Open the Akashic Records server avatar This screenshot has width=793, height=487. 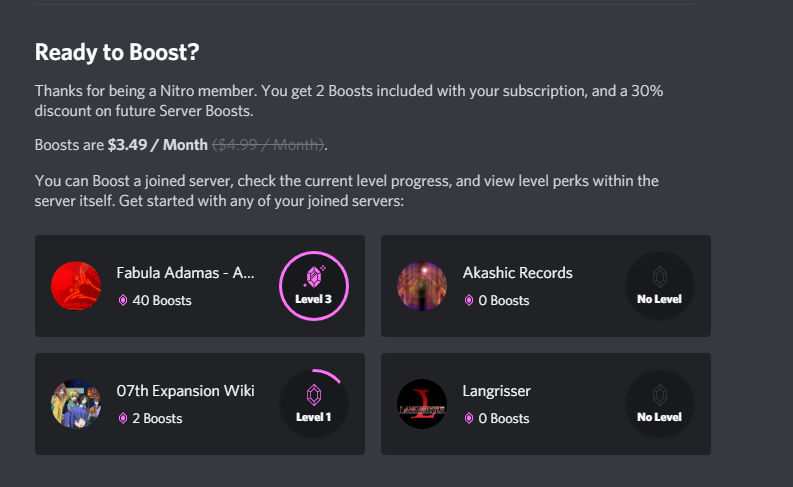422,286
